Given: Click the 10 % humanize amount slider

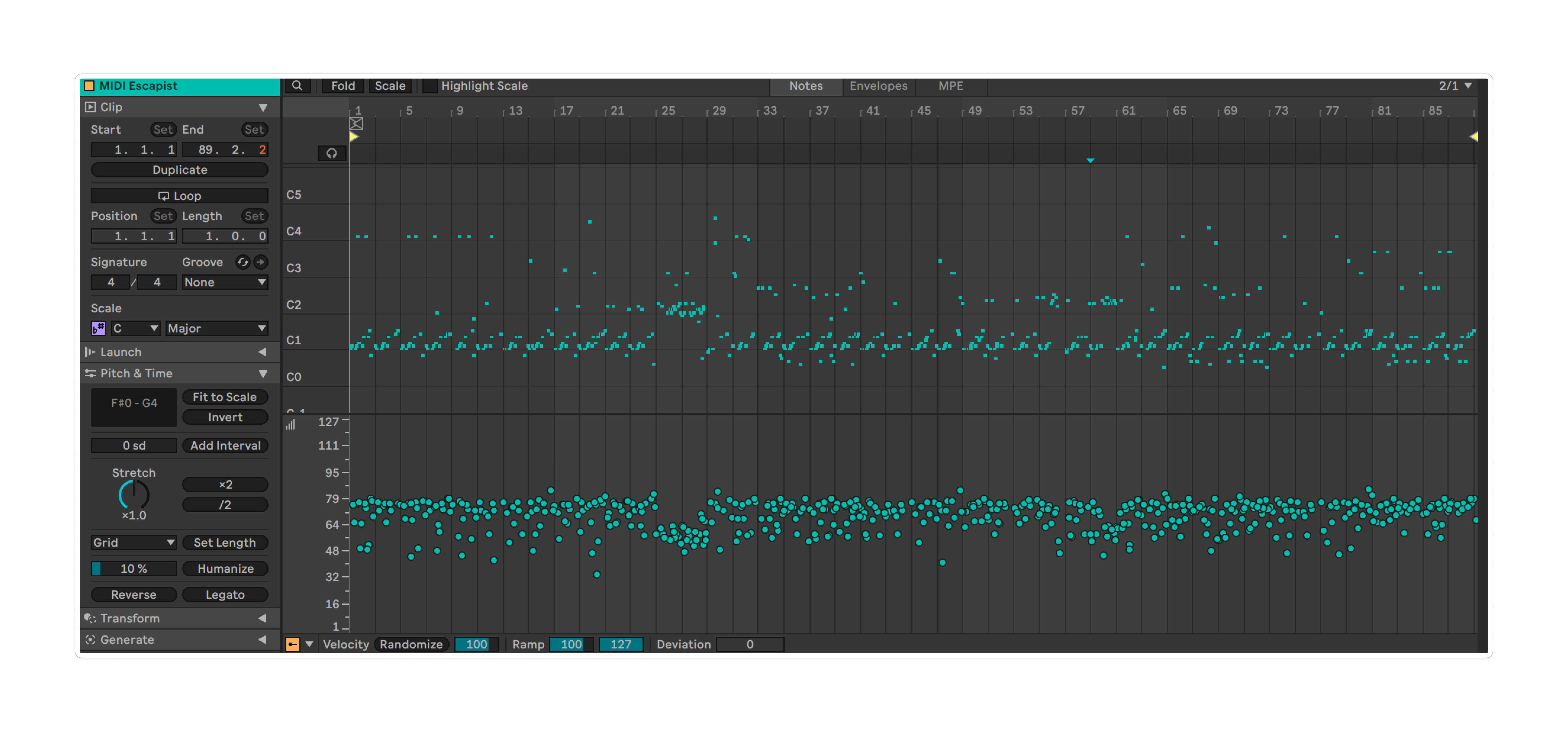Looking at the screenshot, I should 134,569.
